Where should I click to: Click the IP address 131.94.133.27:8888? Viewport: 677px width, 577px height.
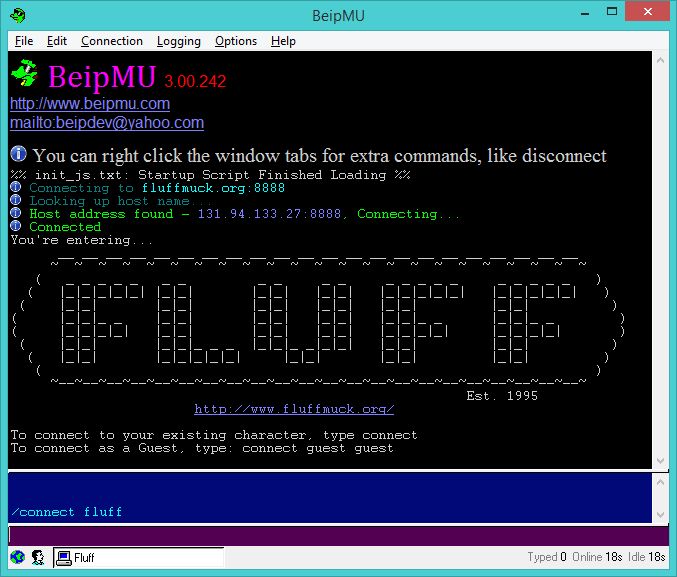tap(269, 214)
